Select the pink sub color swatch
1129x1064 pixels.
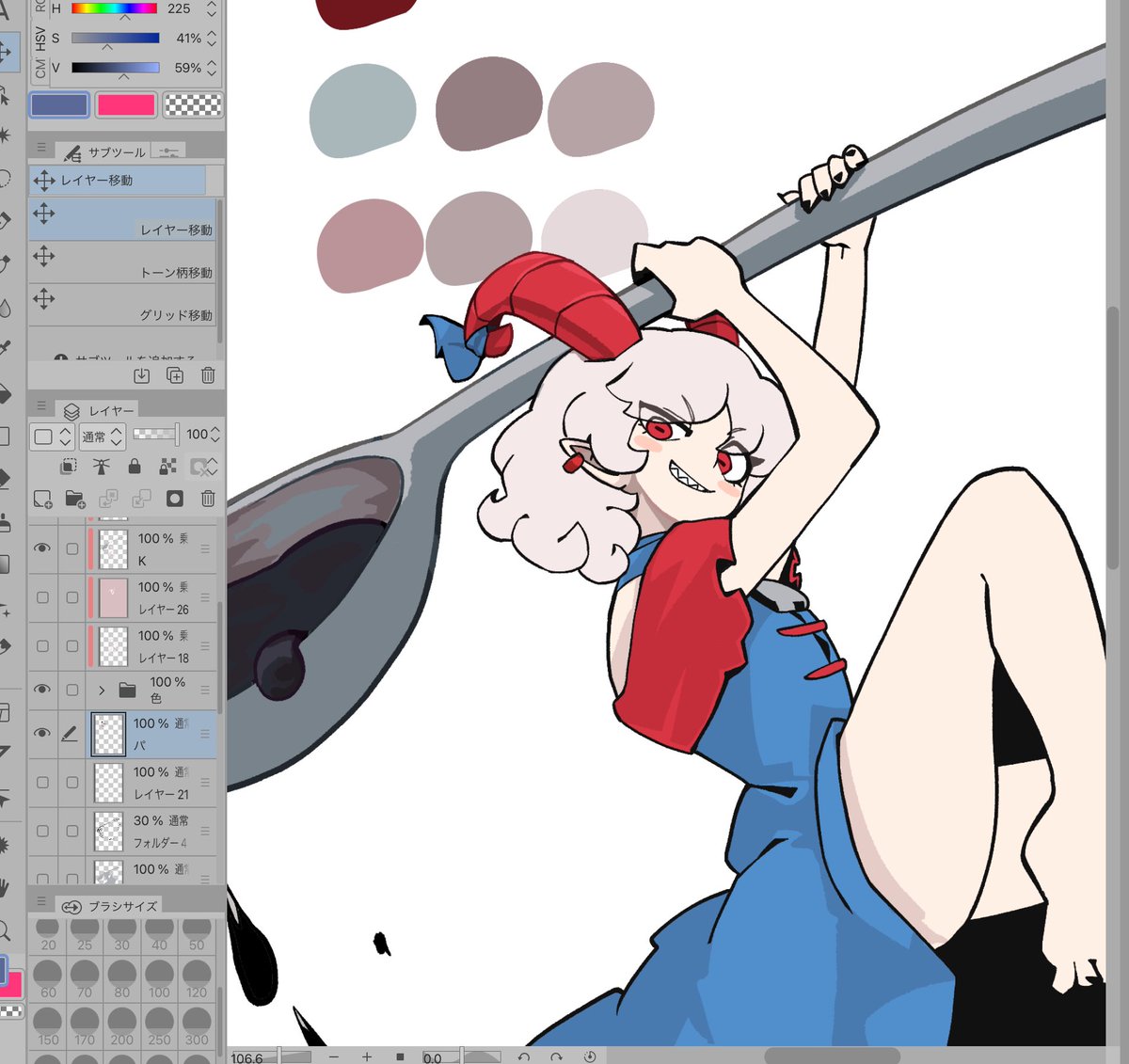125,104
